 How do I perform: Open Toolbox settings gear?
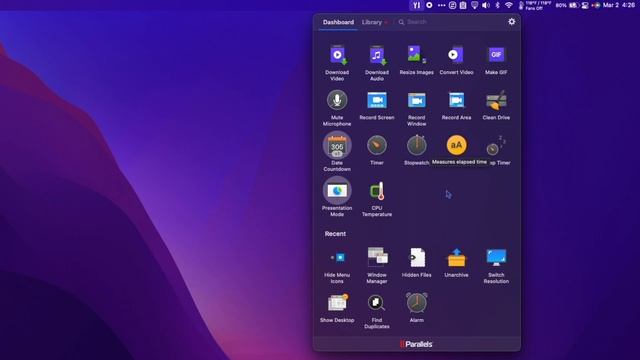[x=511, y=22]
